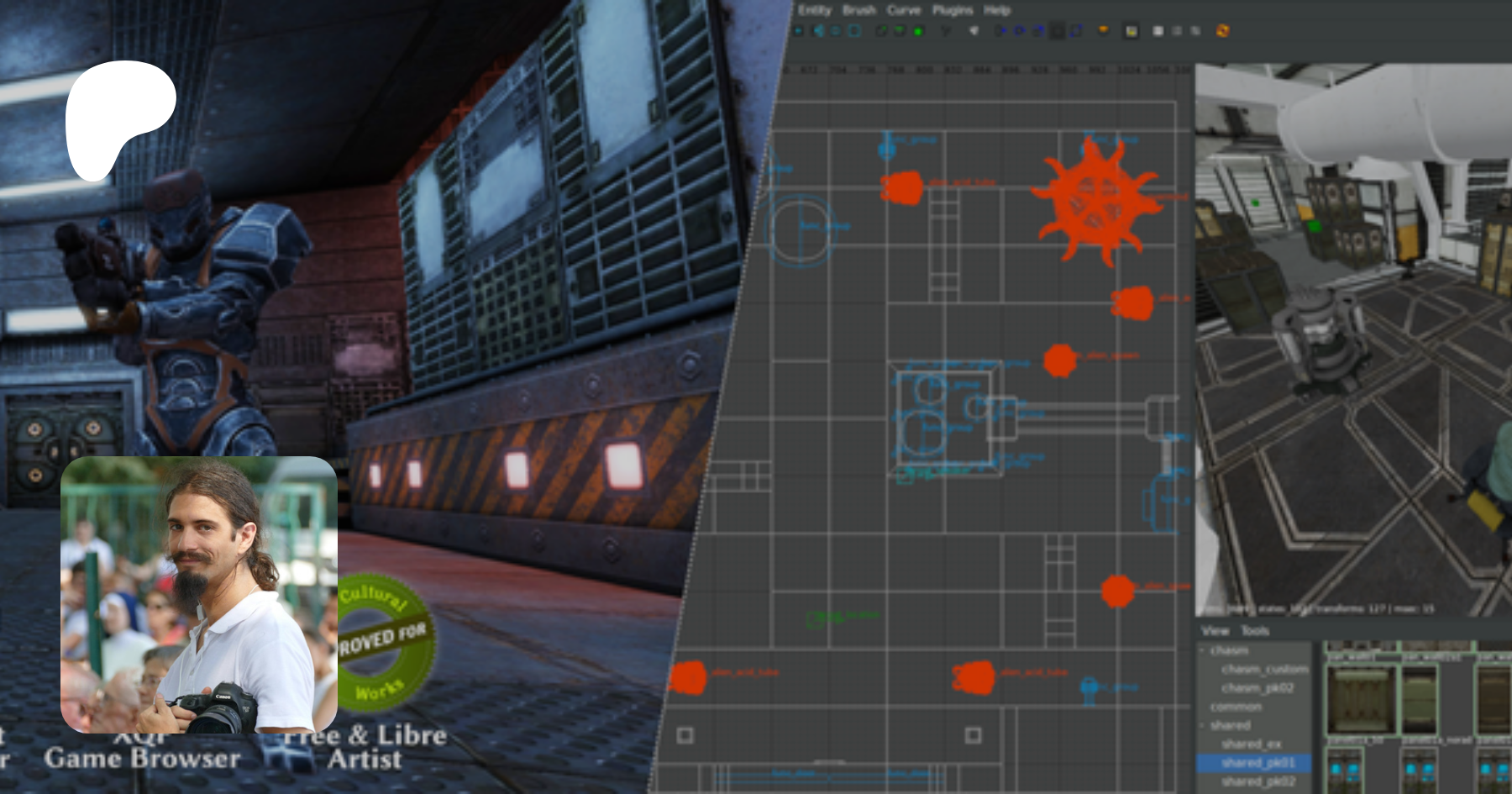The width and height of the screenshot is (1512, 794).
Task: Select shared_pk01 in the texture tree
Action: point(1257,763)
